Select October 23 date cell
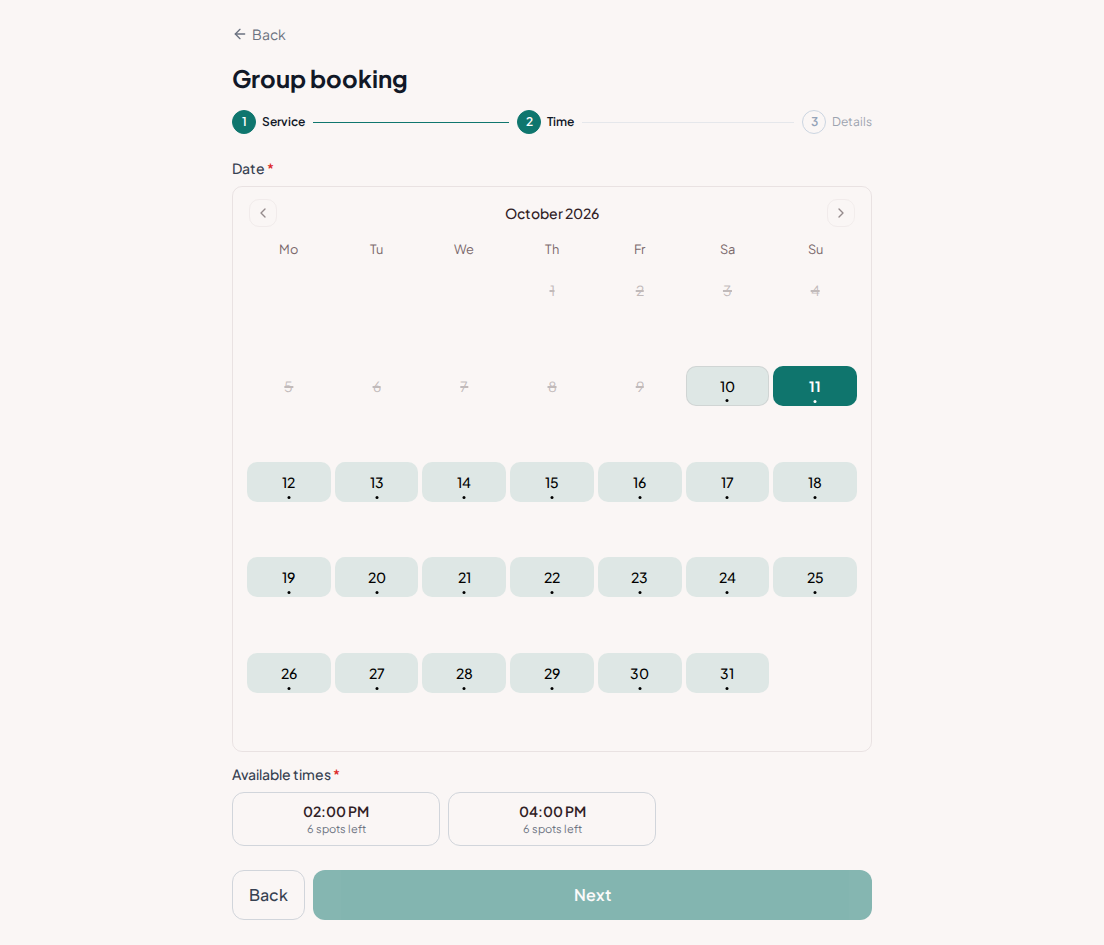 (639, 577)
